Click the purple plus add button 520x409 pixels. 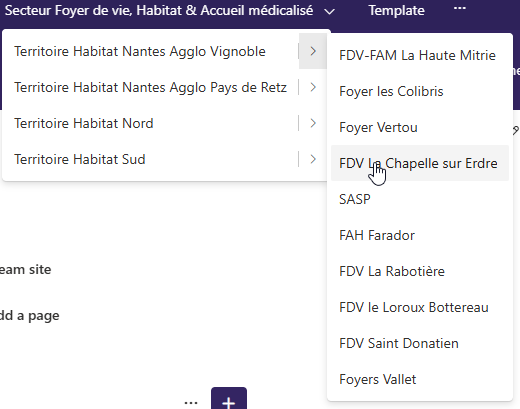(229, 399)
